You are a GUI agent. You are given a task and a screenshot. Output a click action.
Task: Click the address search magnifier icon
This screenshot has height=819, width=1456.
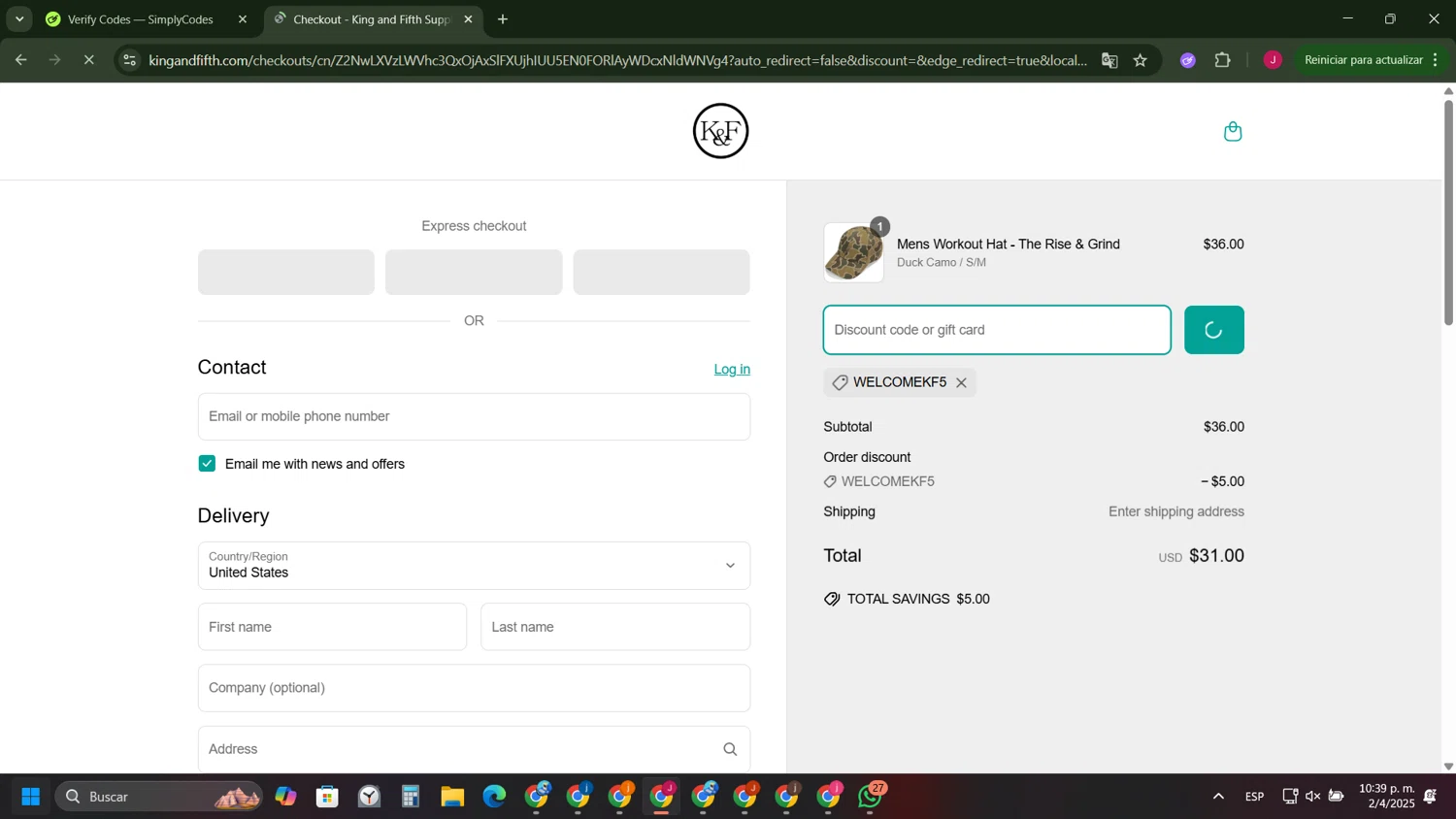(x=730, y=749)
